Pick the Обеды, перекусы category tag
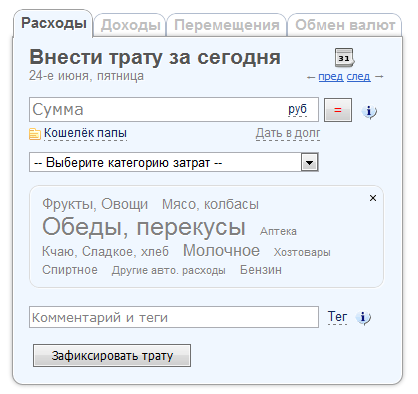Screen dimensions: 418x394 click(x=144, y=228)
